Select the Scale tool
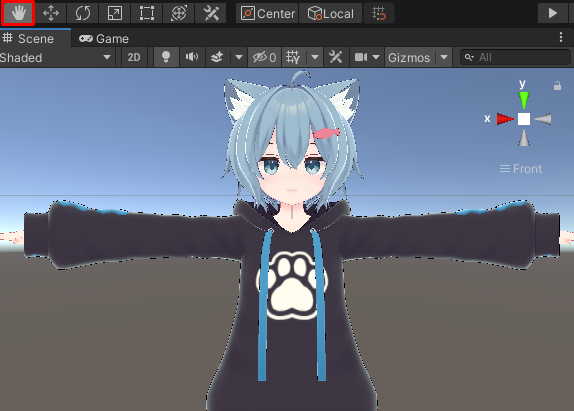This screenshot has width=574, height=411. [x=115, y=14]
